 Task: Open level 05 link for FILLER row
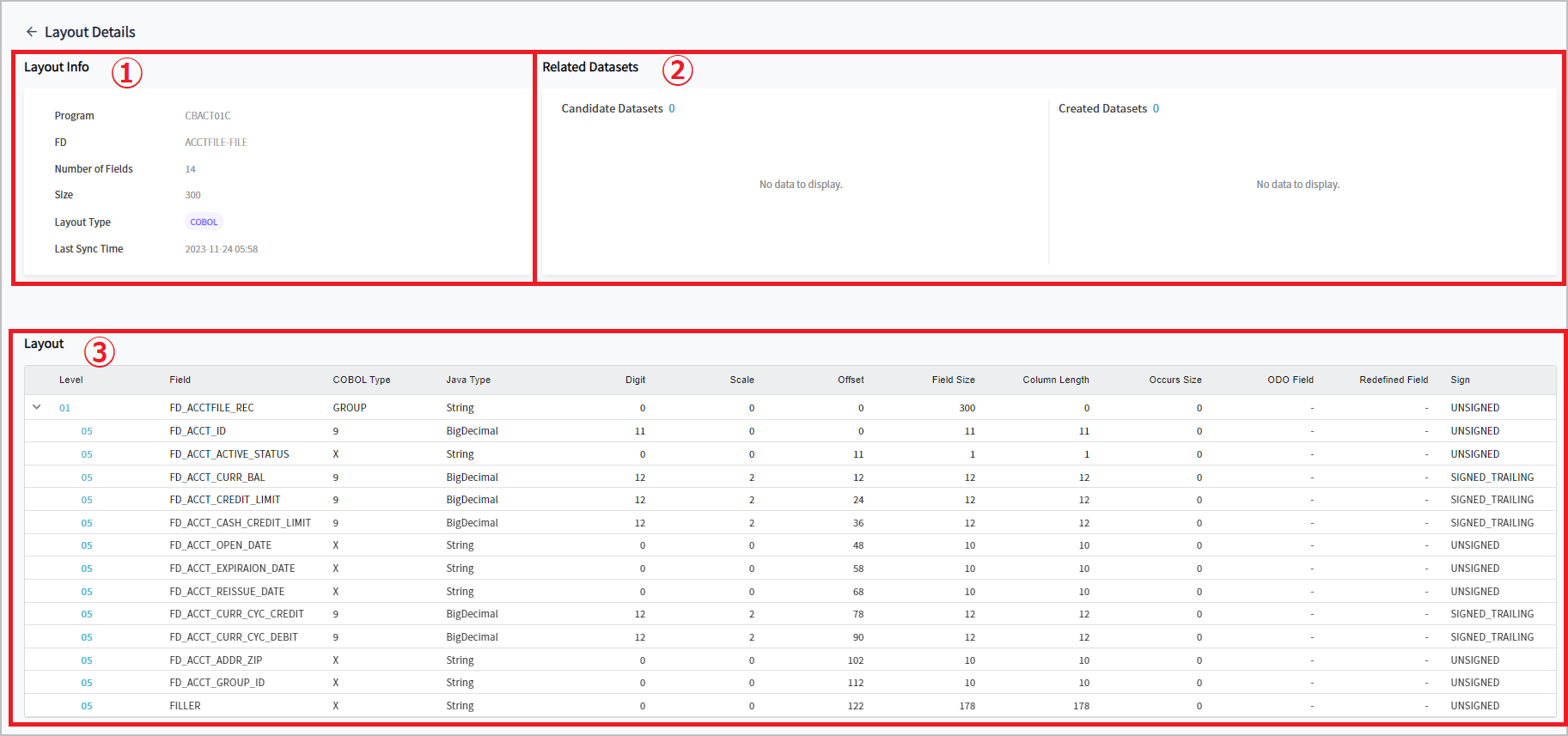point(87,706)
